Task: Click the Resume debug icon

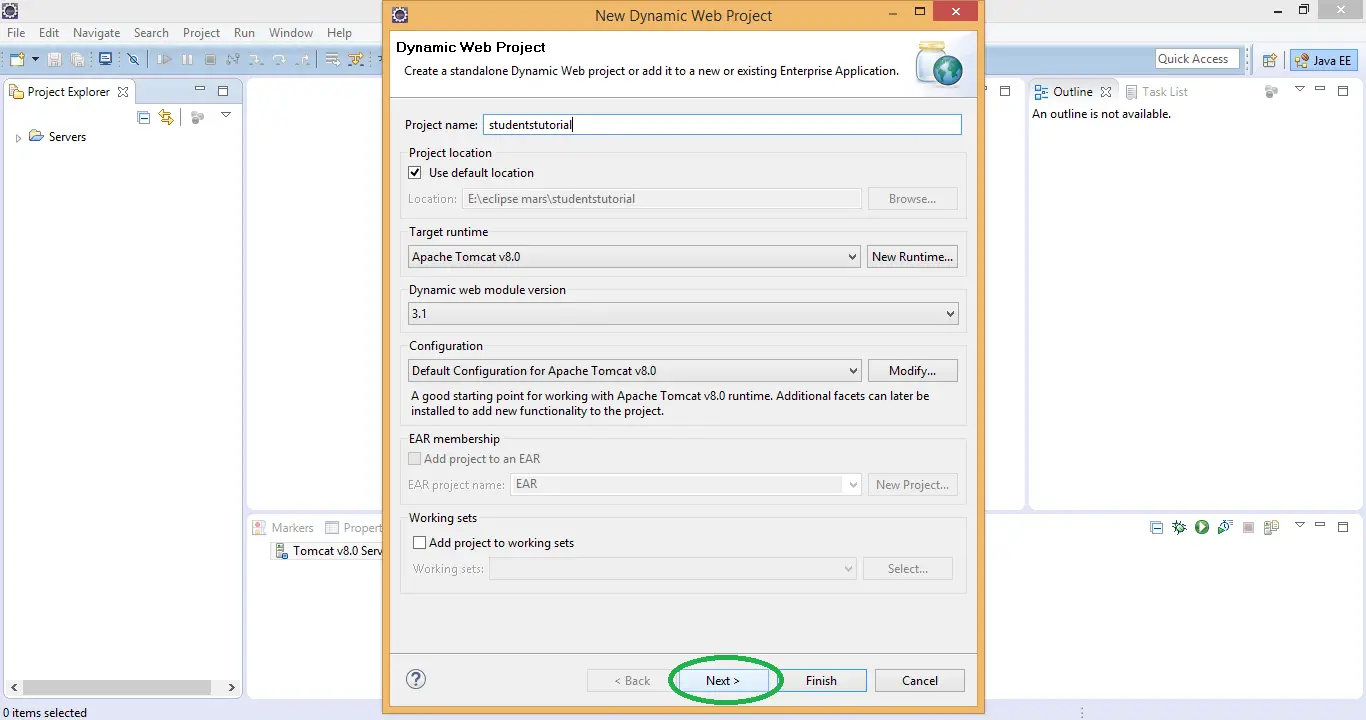Action: coord(165,60)
